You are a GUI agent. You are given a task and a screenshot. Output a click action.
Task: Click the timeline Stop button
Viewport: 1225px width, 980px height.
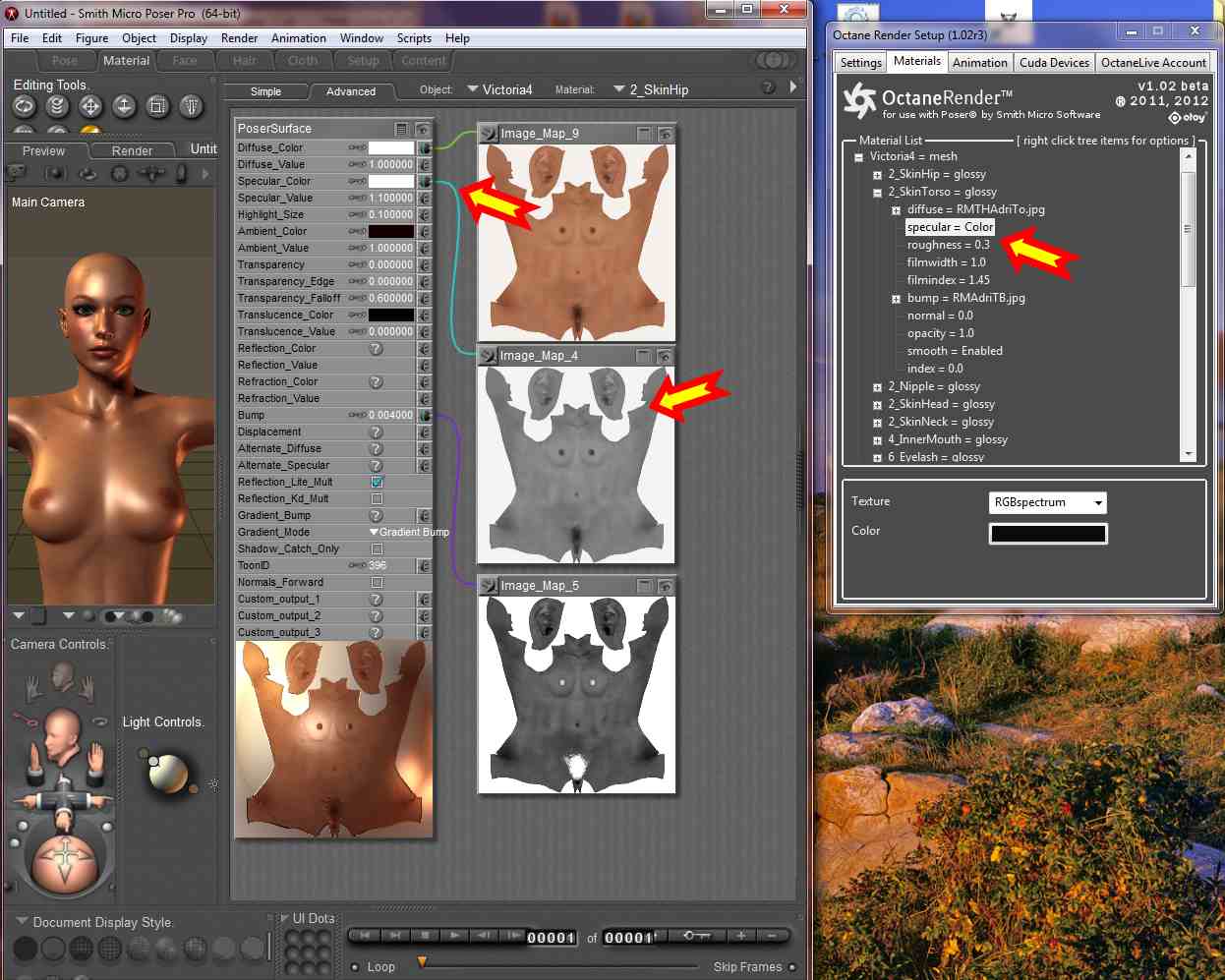[425, 936]
